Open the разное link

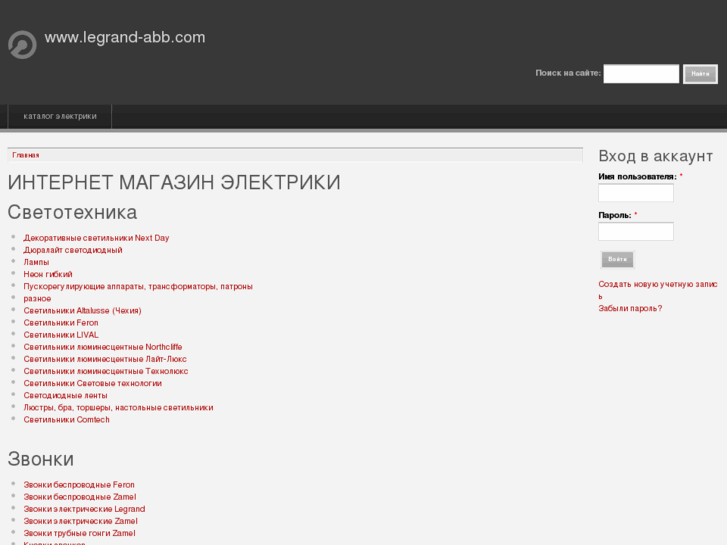click(x=37, y=299)
